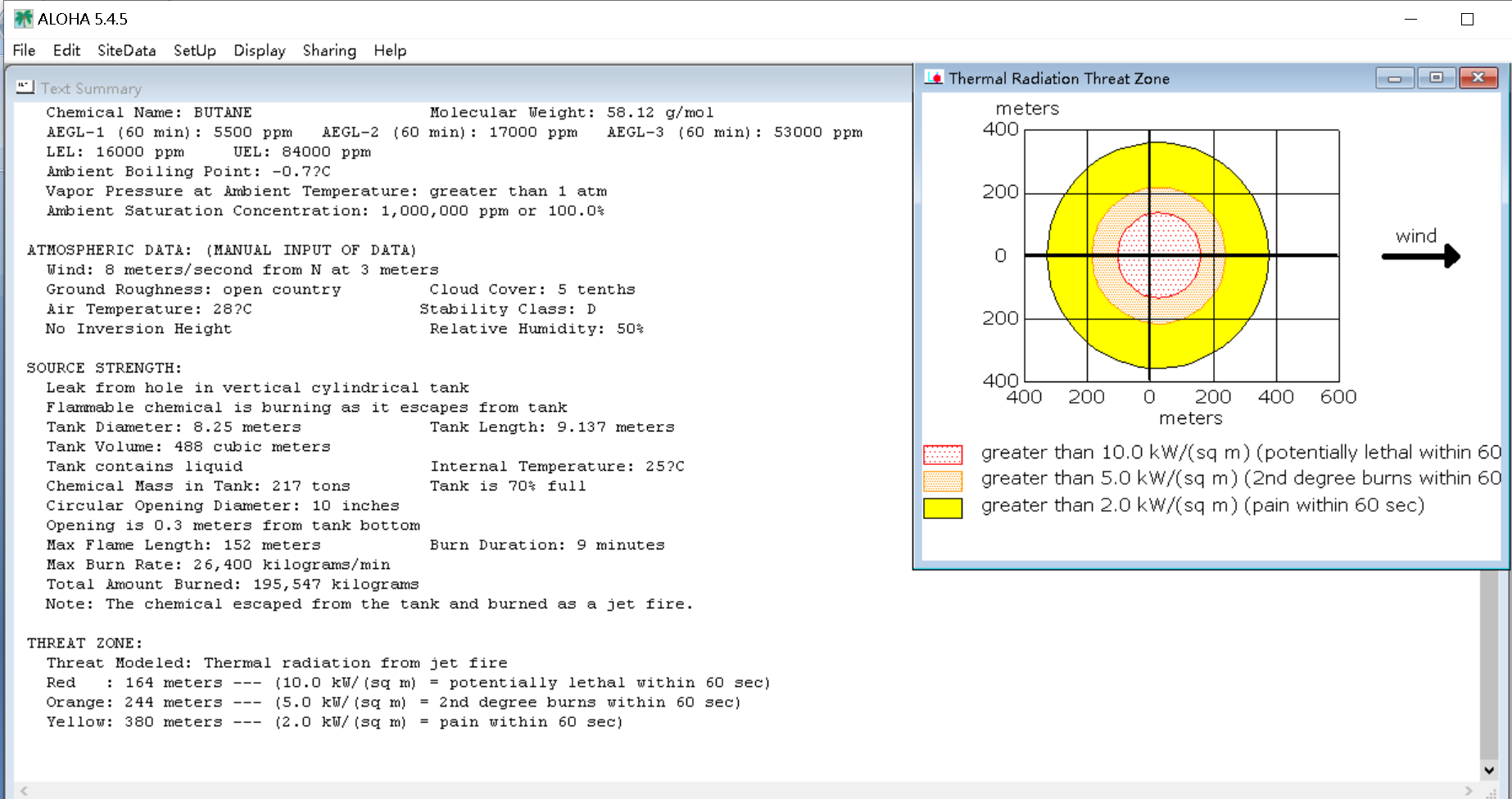Screen dimensions: 1512x799
Task: Click the 'UEL: 84000 ppm' value
Action: (301, 152)
